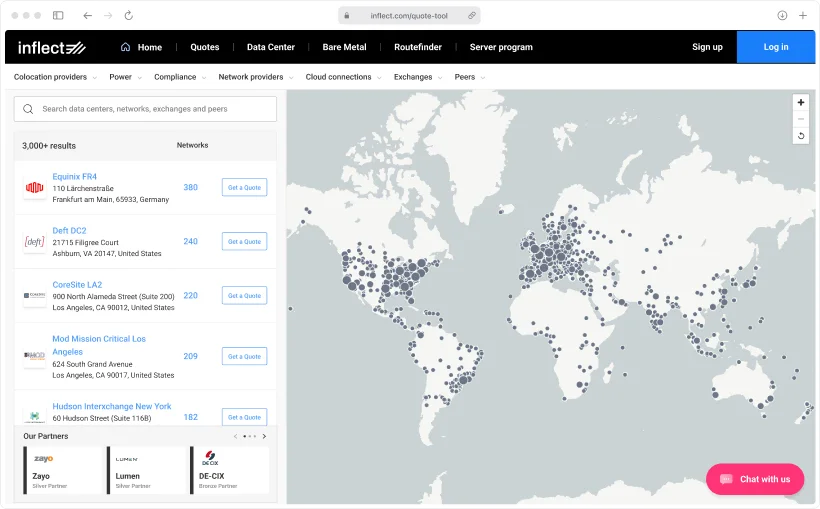Get a Quote for Hudson Interxchange
Viewport: 820px width, 509px height.
[244, 417]
